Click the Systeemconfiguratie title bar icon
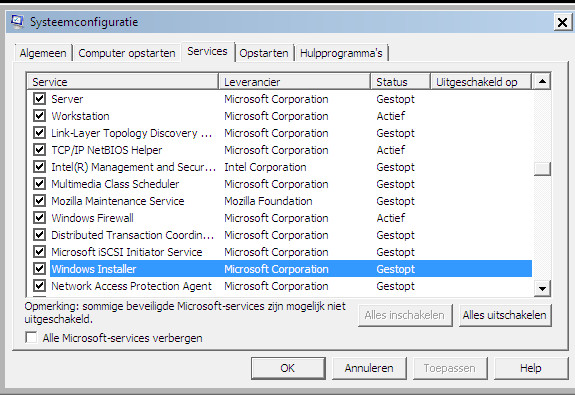Image resolution: width=575 pixels, height=395 pixels. (17, 22)
